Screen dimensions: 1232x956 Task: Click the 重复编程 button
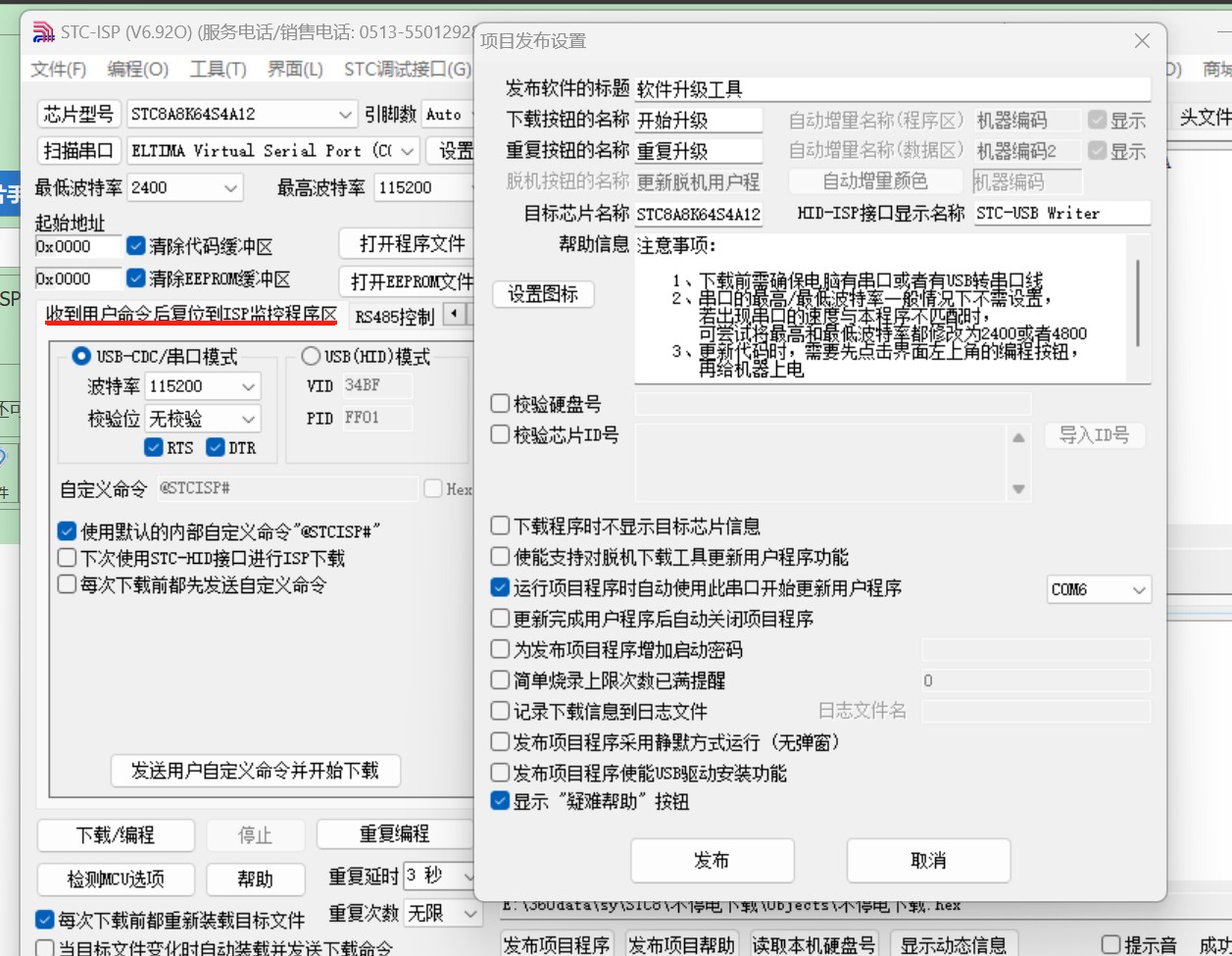[x=394, y=834]
